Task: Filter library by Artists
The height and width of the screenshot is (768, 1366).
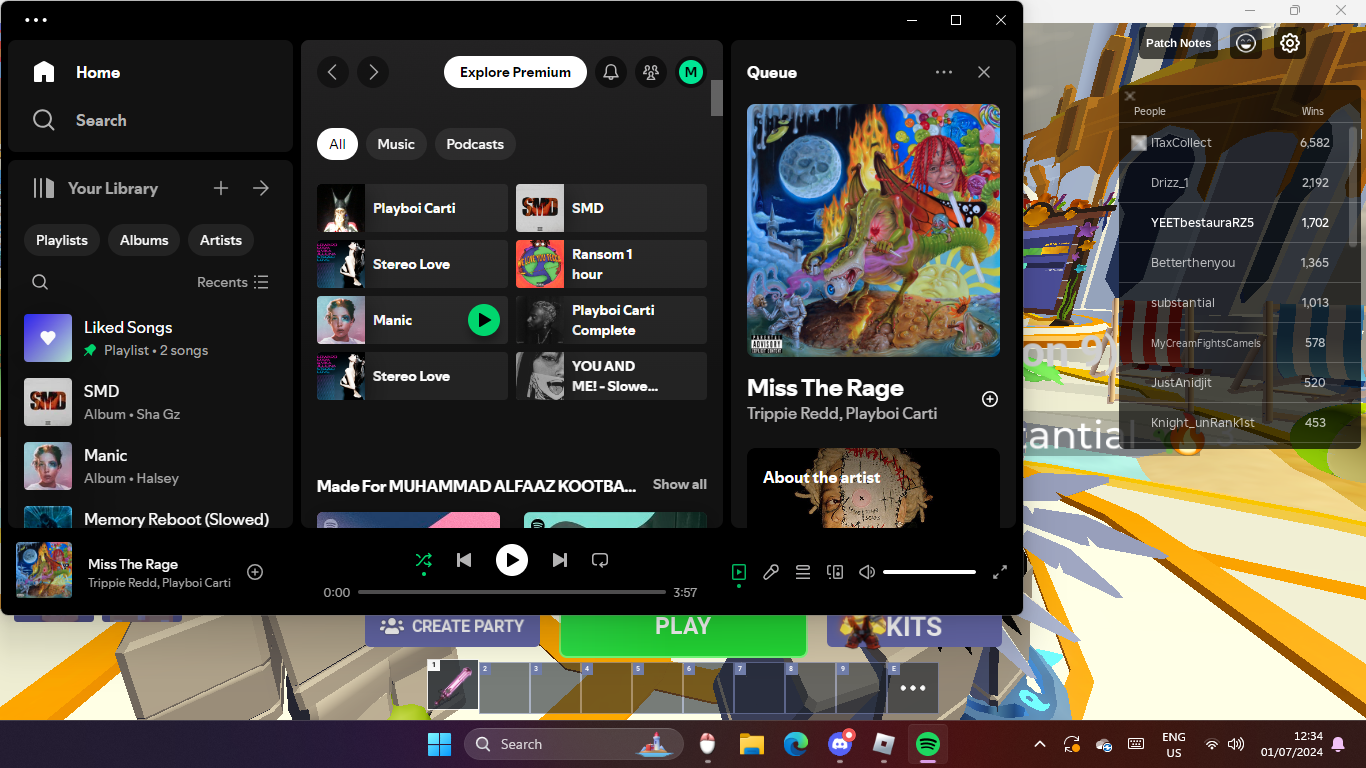Action: coord(221,240)
